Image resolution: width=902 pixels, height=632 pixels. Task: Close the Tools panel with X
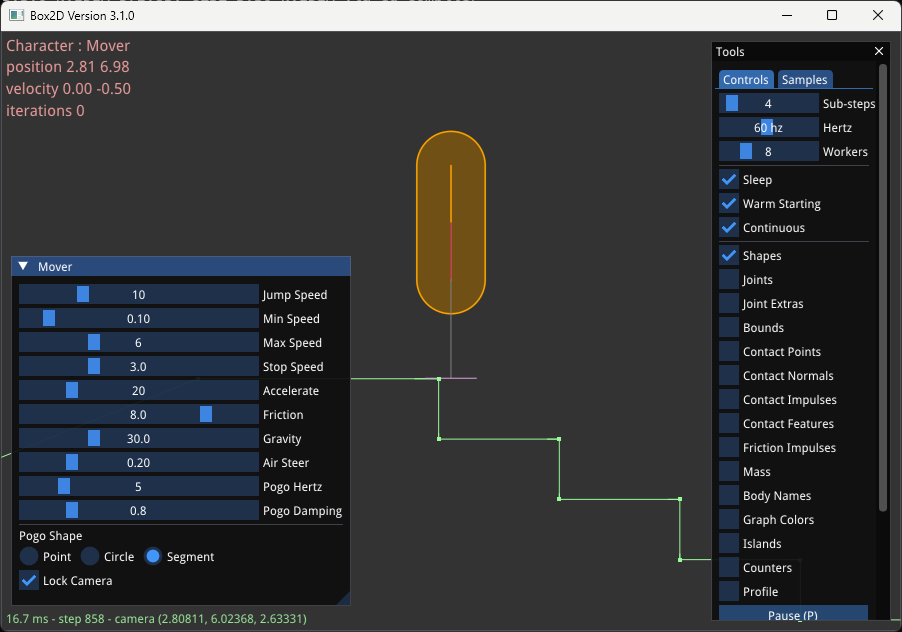(879, 52)
